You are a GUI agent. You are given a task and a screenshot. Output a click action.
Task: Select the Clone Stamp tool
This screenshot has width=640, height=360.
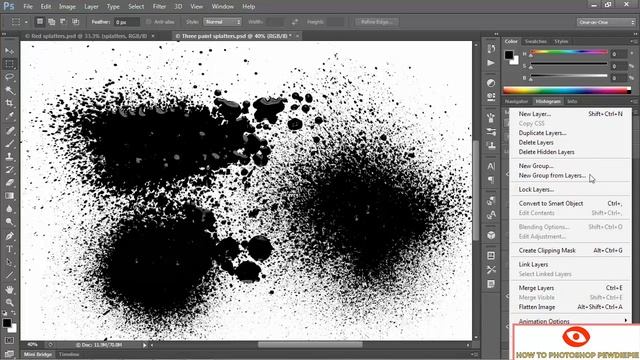(x=9, y=157)
